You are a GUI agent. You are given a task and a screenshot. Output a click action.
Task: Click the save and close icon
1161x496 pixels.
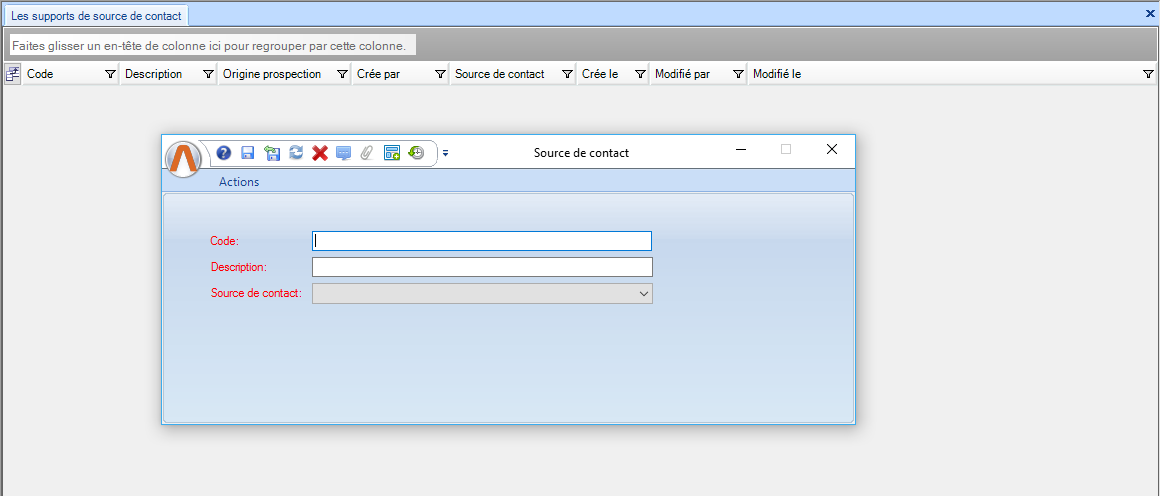click(x=272, y=153)
